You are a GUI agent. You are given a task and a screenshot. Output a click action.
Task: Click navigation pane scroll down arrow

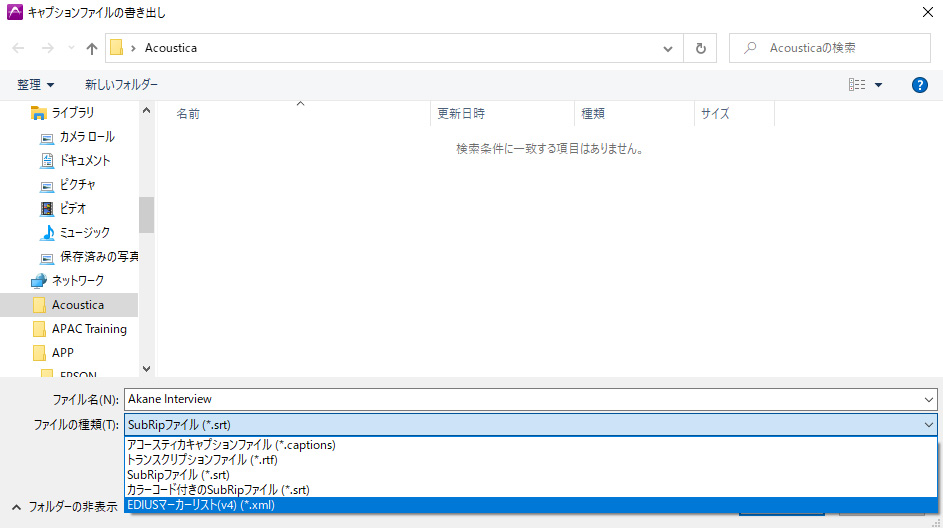click(x=146, y=369)
